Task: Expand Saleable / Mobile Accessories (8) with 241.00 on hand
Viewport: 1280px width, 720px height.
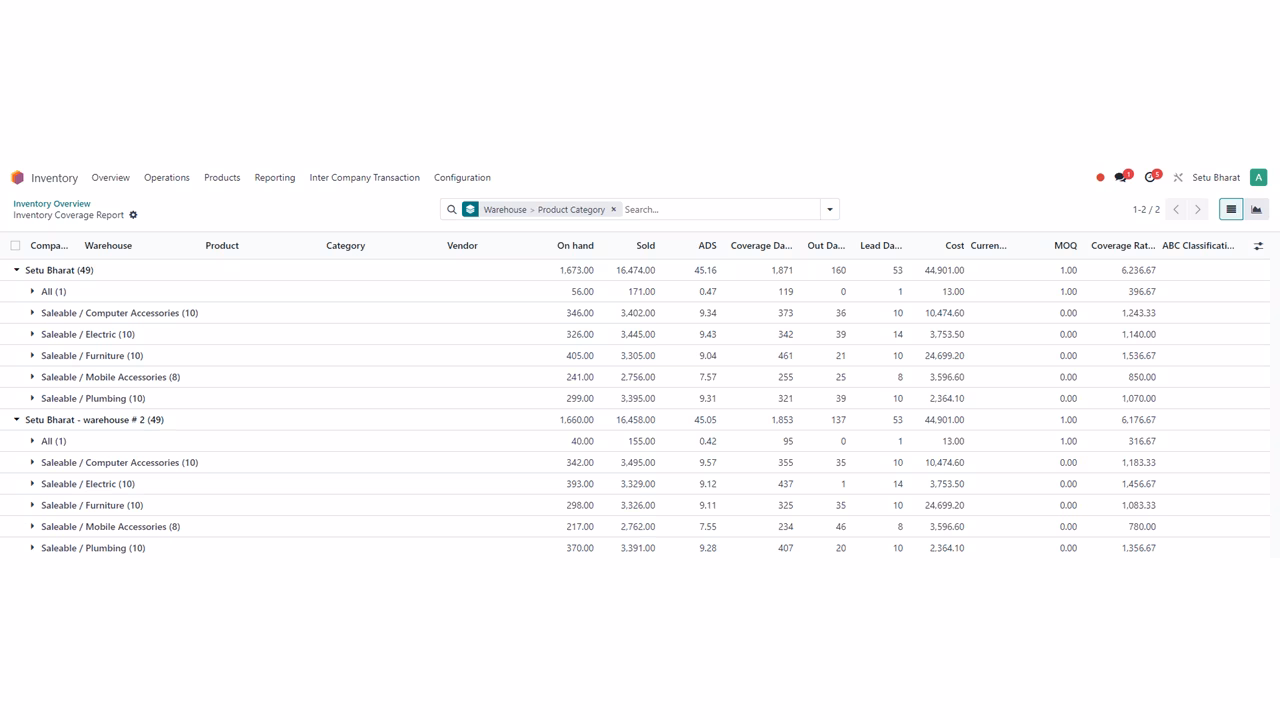Action: [x=32, y=377]
